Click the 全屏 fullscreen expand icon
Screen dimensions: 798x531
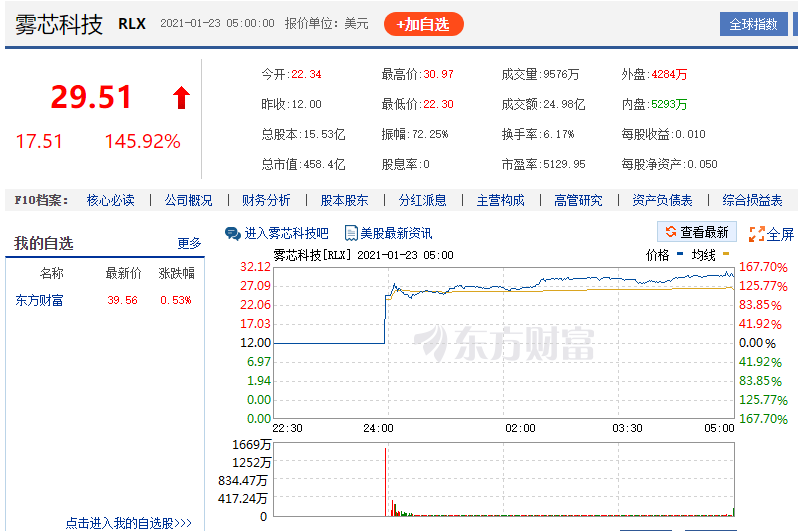[757, 234]
